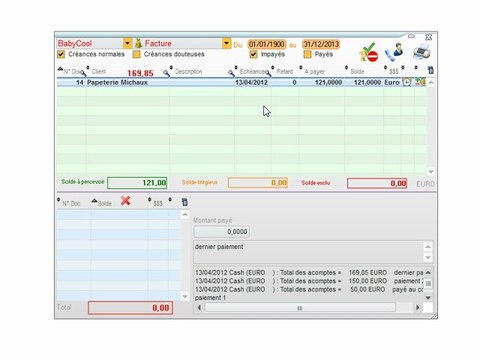Open the phone and contact person icon

point(394,52)
